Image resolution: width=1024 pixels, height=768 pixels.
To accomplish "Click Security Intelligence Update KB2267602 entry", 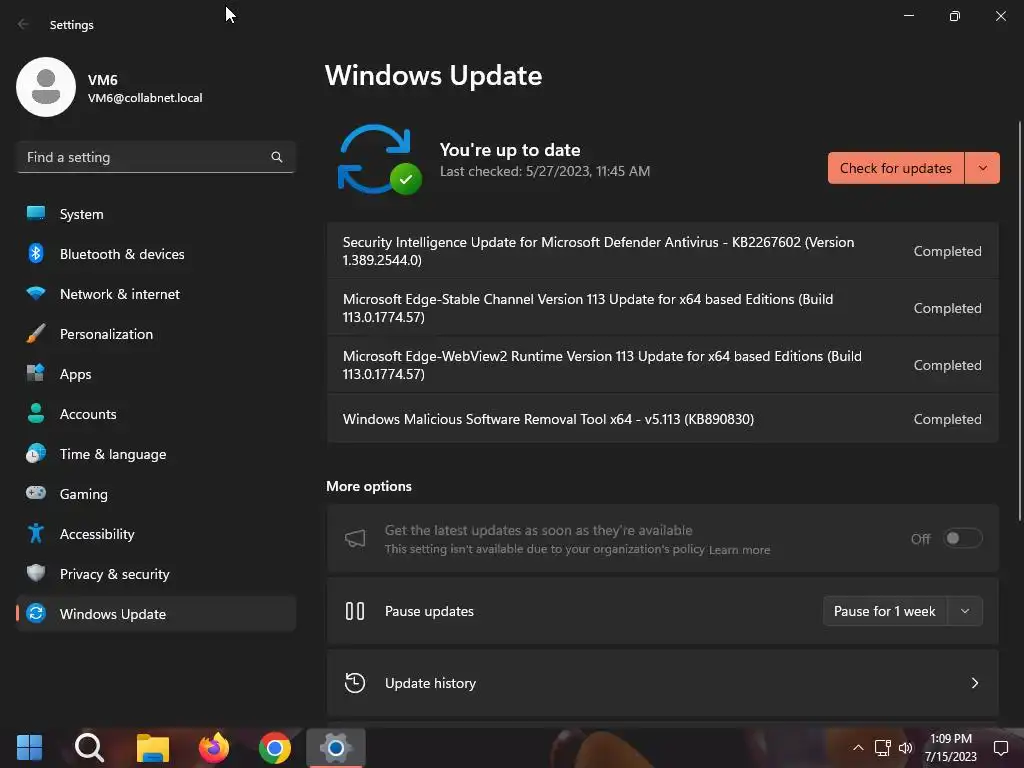I will pos(662,251).
